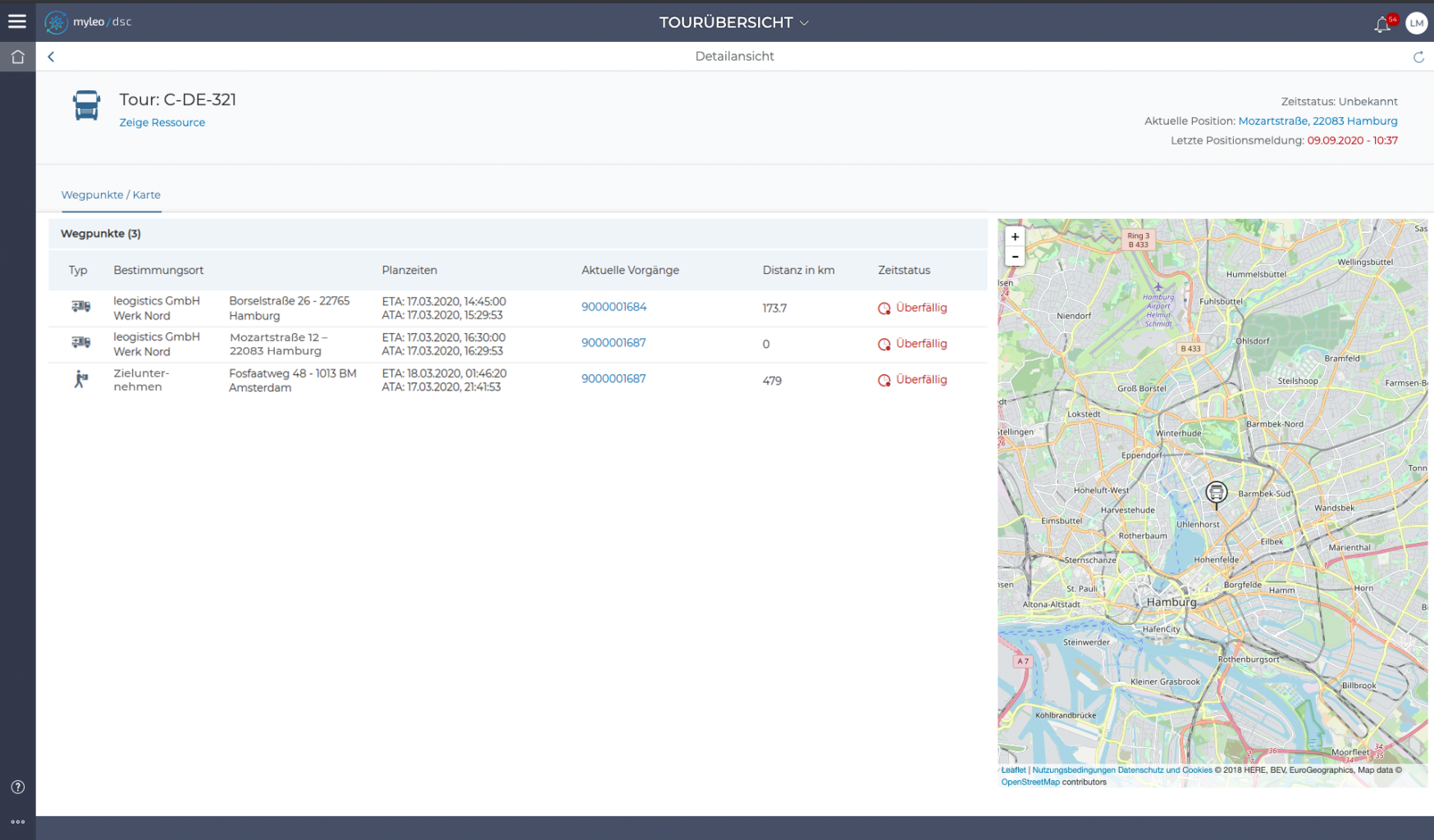
Task: Zoom out on the map
Action: (x=1015, y=257)
